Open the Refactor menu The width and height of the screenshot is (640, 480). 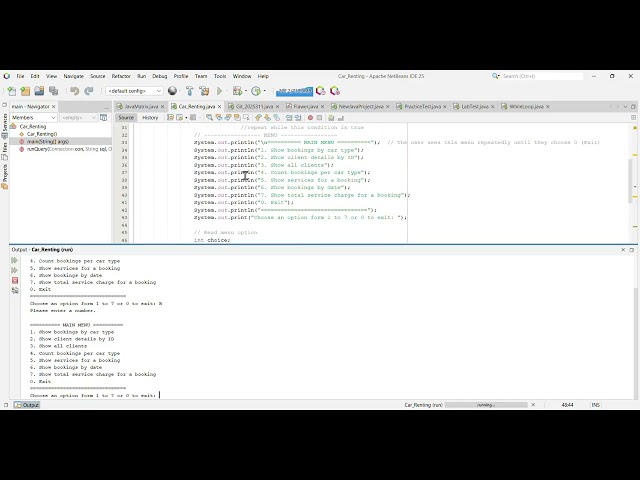point(121,76)
